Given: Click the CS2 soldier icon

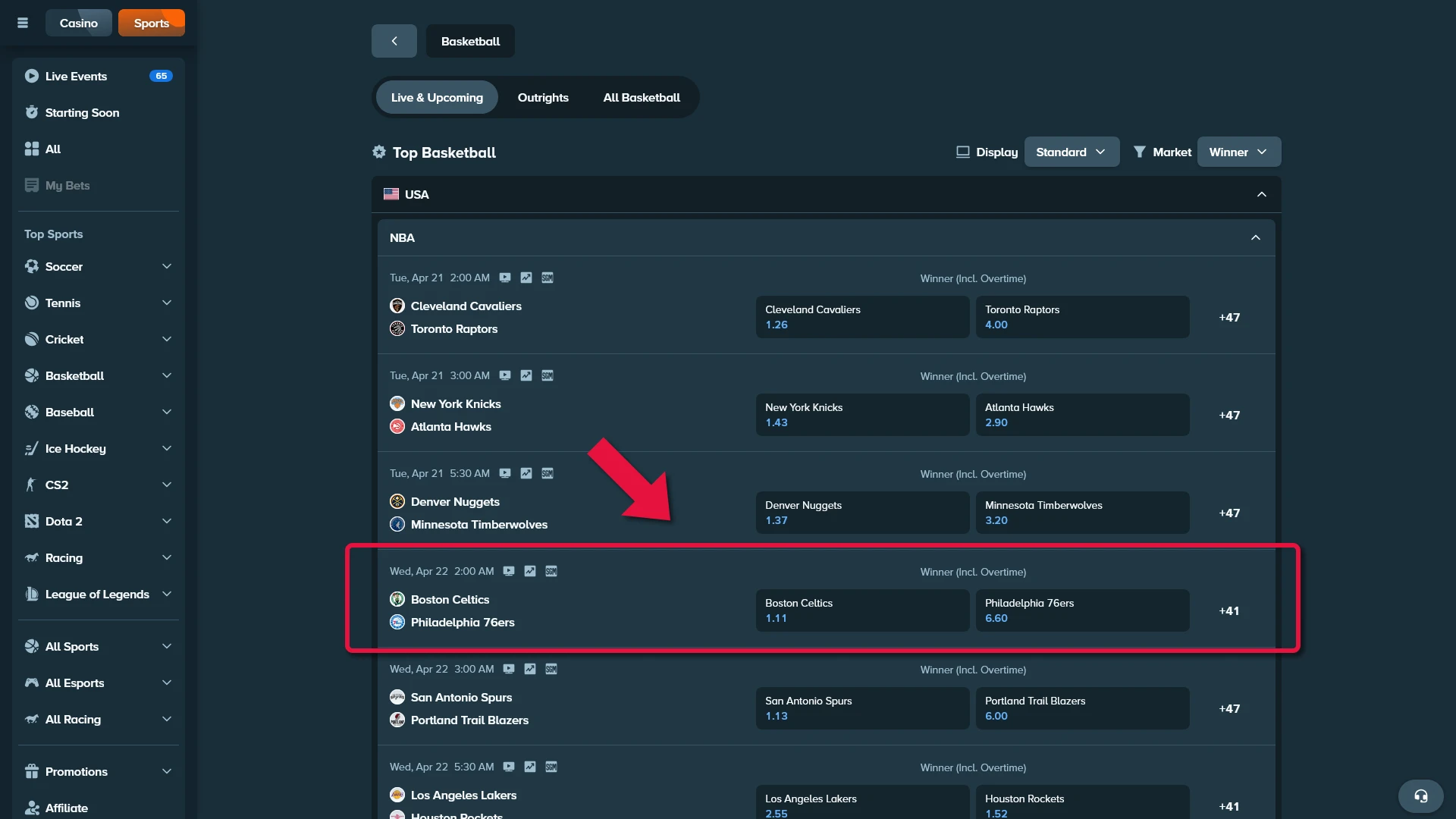Looking at the screenshot, I should (x=31, y=485).
